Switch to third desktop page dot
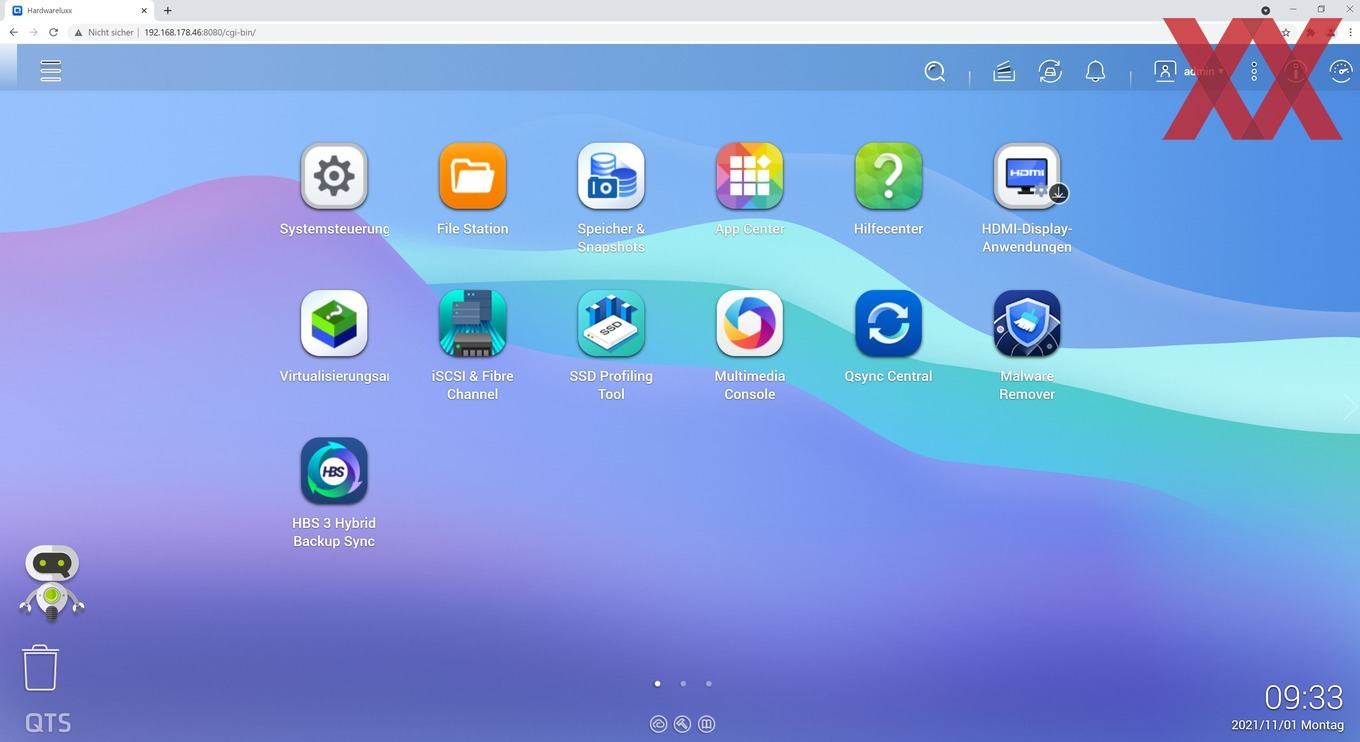This screenshot has height=742, width=1360. coord(709,684)
